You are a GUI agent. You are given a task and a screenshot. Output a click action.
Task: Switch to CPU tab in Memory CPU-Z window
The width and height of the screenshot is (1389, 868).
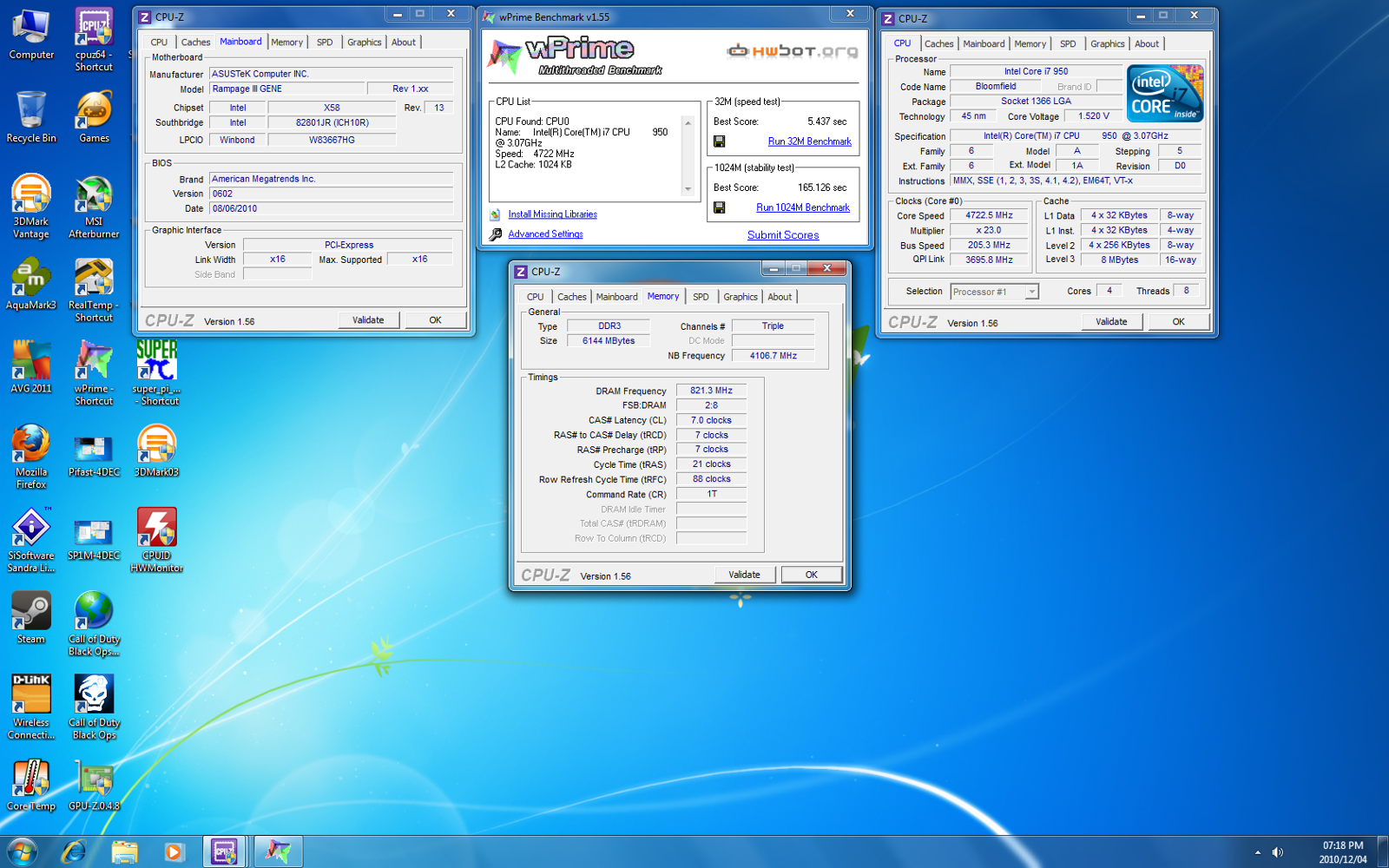point(535,297)
